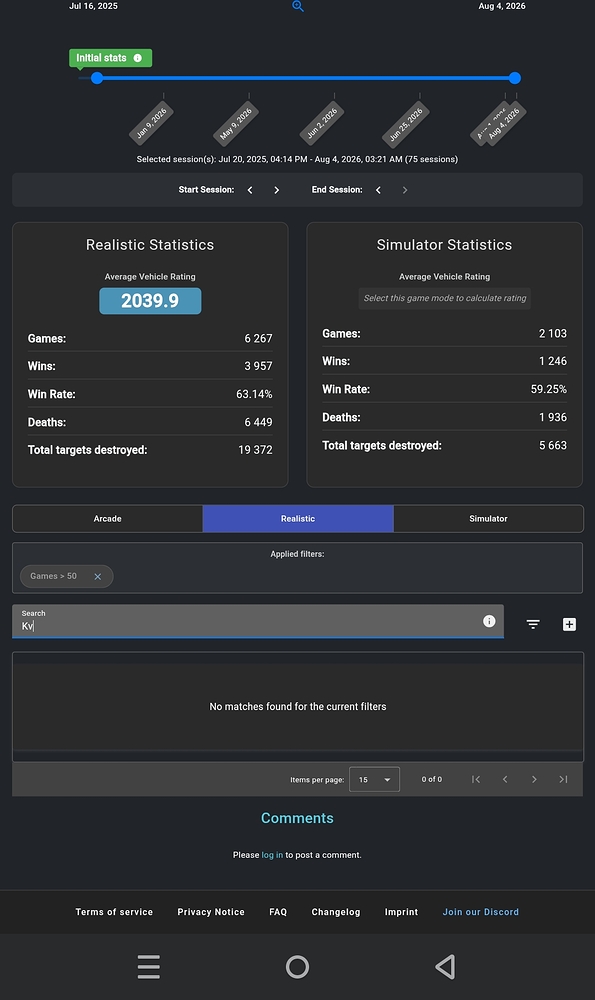This screenshot has height=1000, width=595.
Task: Click the Jun 2, 2026 timeline marker
Action: [322, 123]
